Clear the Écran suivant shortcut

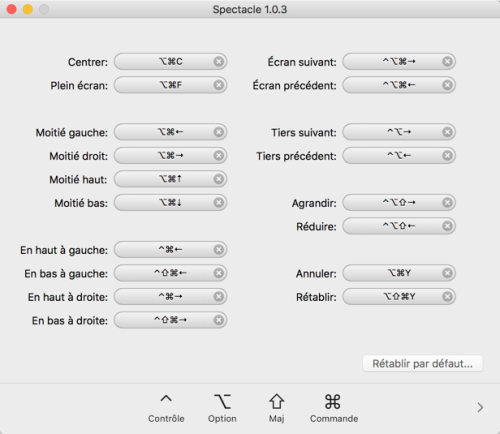[447, 62]
